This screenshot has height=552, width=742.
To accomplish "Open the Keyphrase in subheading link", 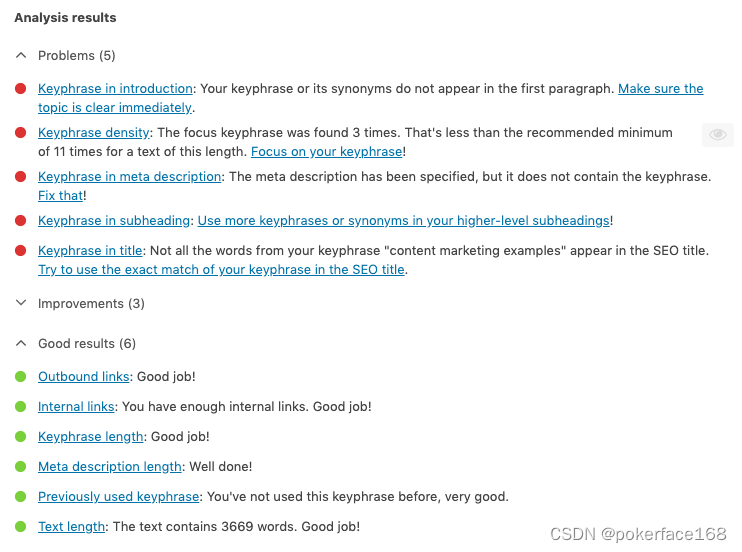I will (114, 221).
